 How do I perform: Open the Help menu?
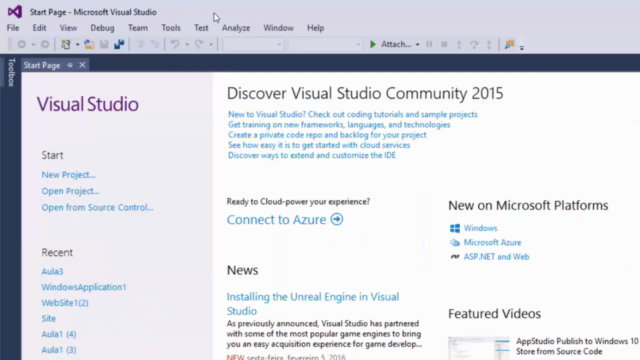316,28
